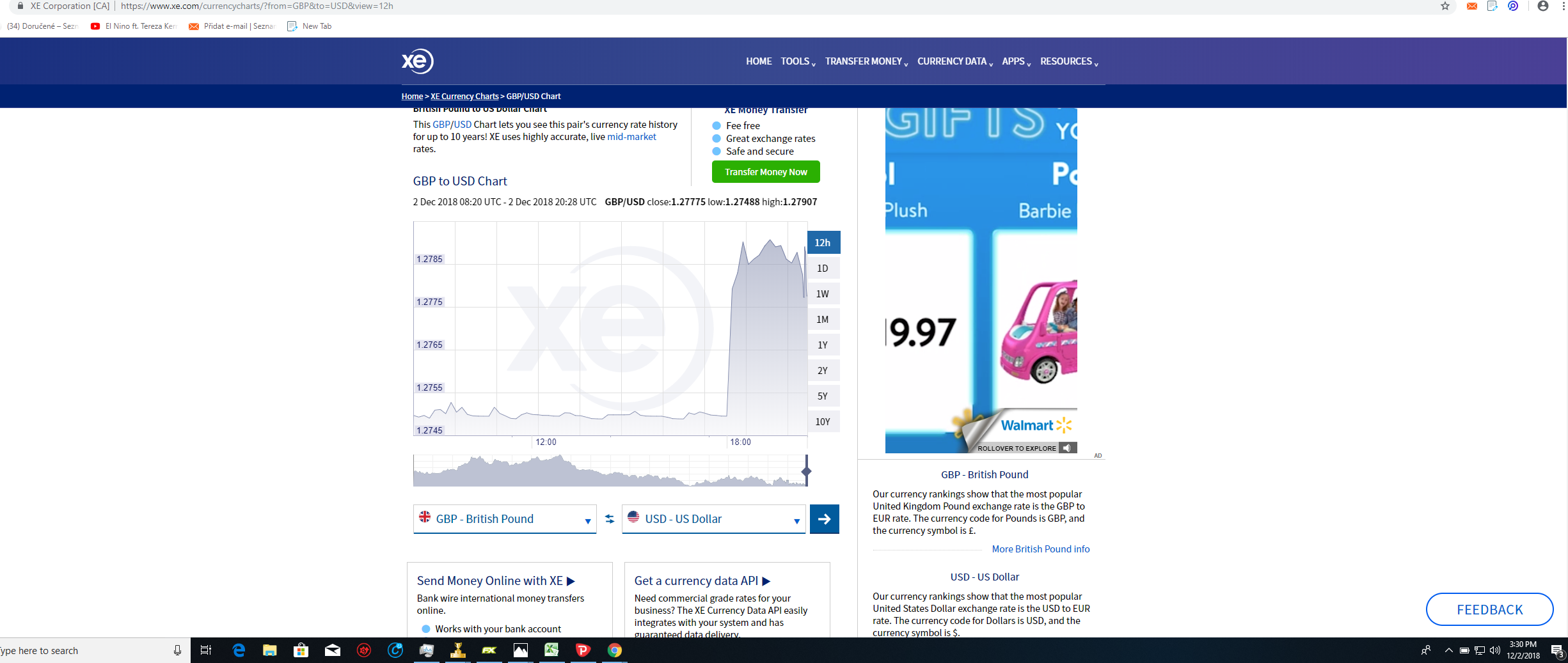Select the 1M chart range
Screen dimensions: 1568x663
point(823,320)
